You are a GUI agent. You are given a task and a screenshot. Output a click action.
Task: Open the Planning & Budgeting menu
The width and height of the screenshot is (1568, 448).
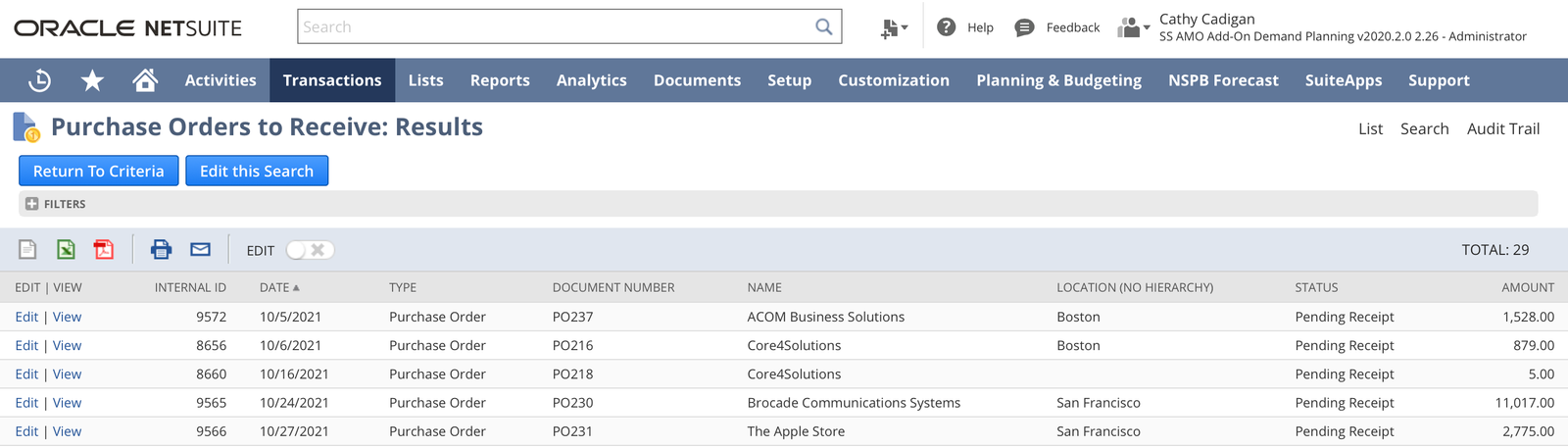1058,80
